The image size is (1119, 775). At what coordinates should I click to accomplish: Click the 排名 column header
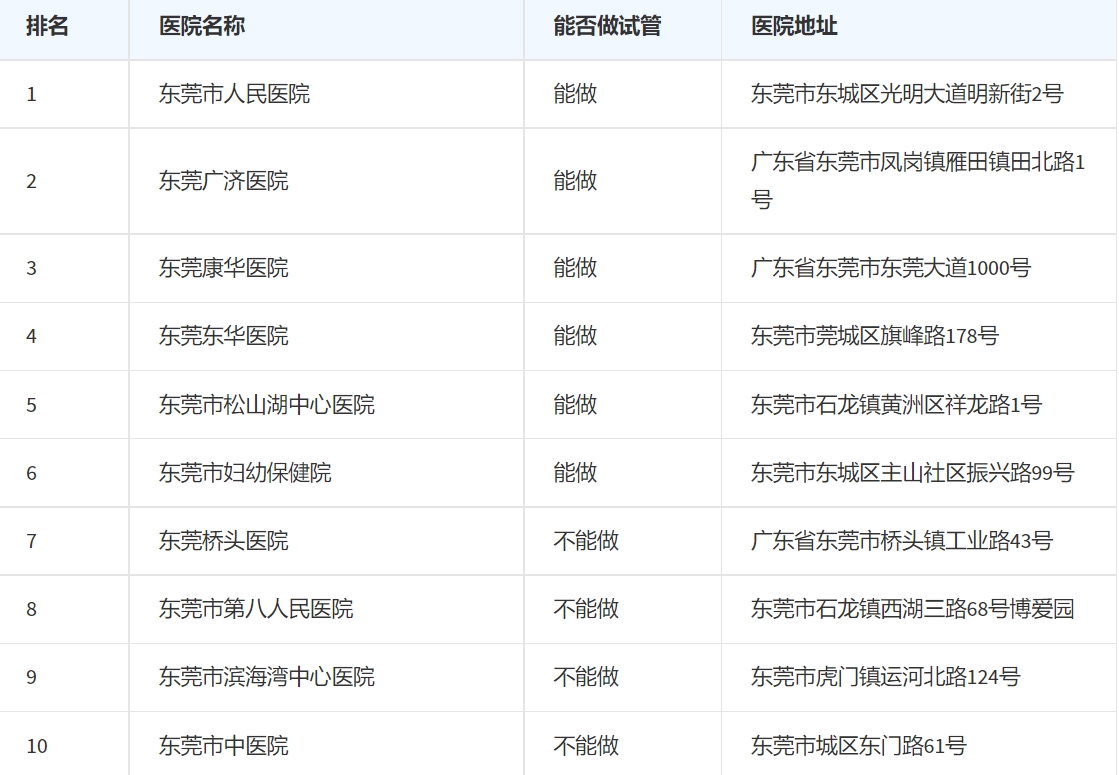tap(47, 26)
